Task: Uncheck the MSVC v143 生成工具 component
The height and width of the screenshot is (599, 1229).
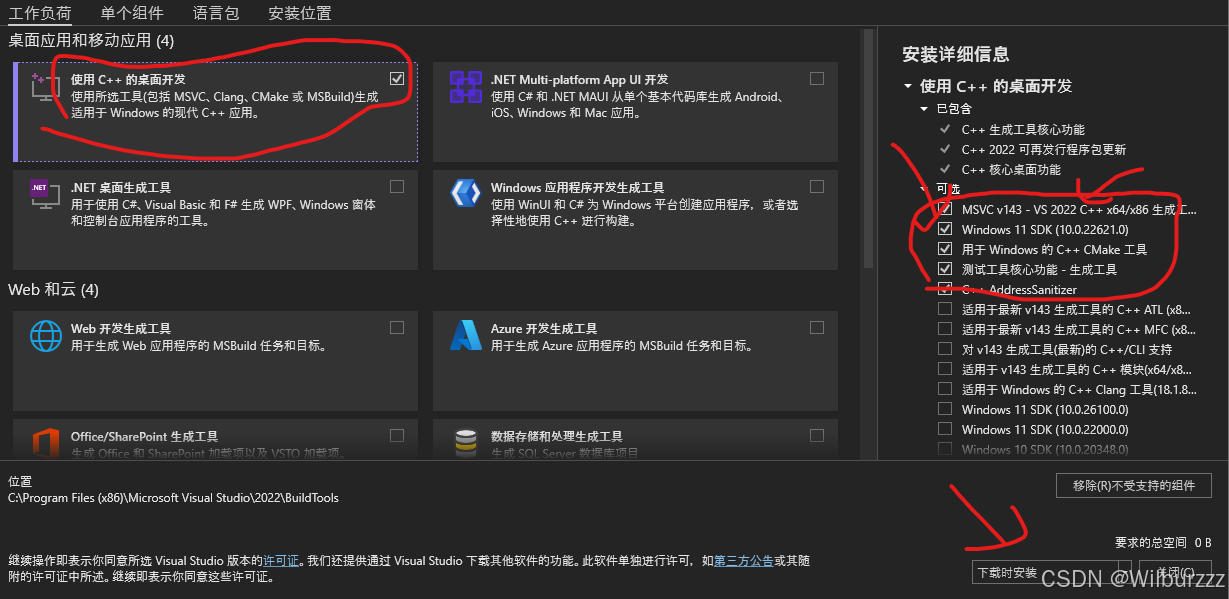Action: pos(945,209)
